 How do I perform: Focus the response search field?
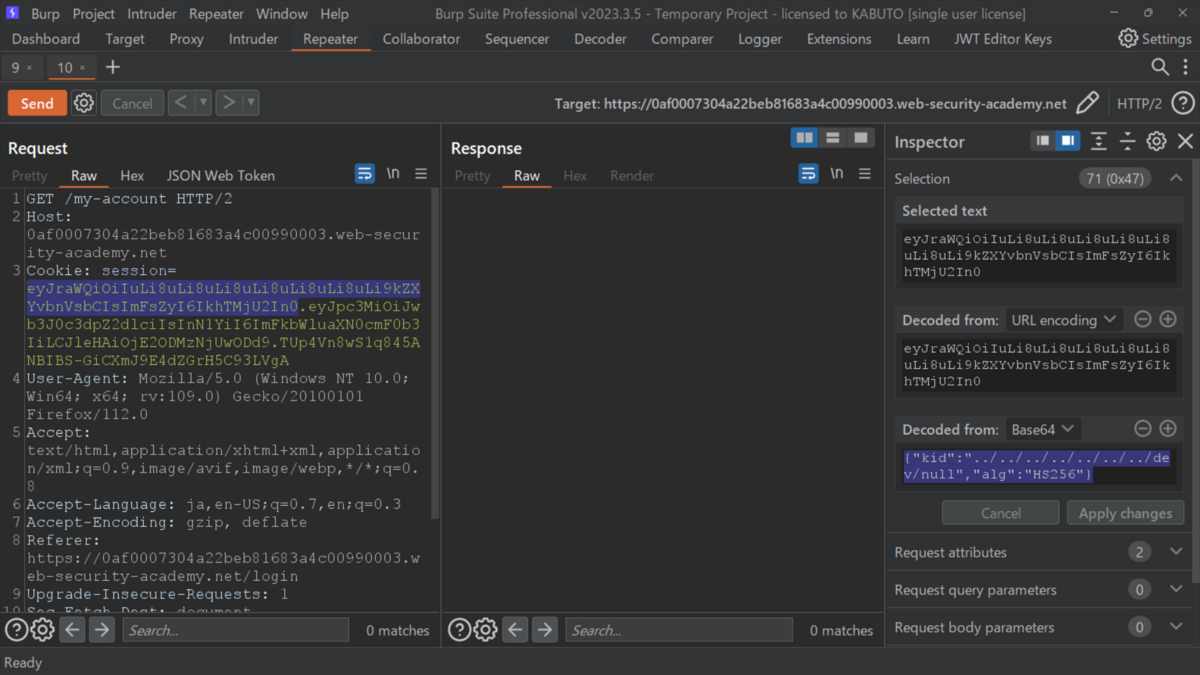679,630
